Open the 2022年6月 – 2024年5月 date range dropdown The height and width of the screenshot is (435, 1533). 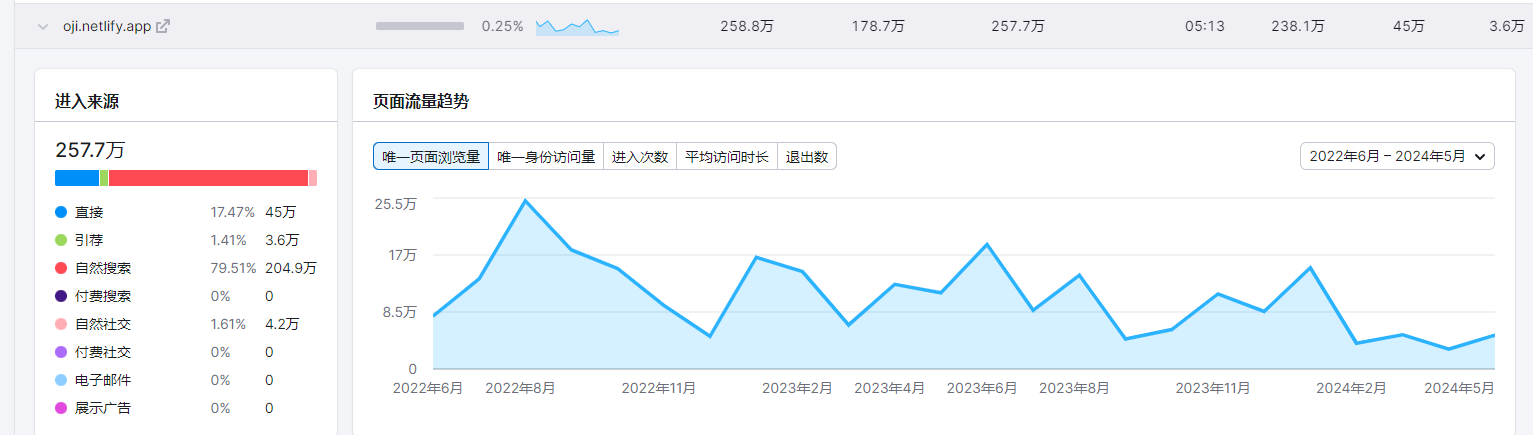(x=1397, y=156)
